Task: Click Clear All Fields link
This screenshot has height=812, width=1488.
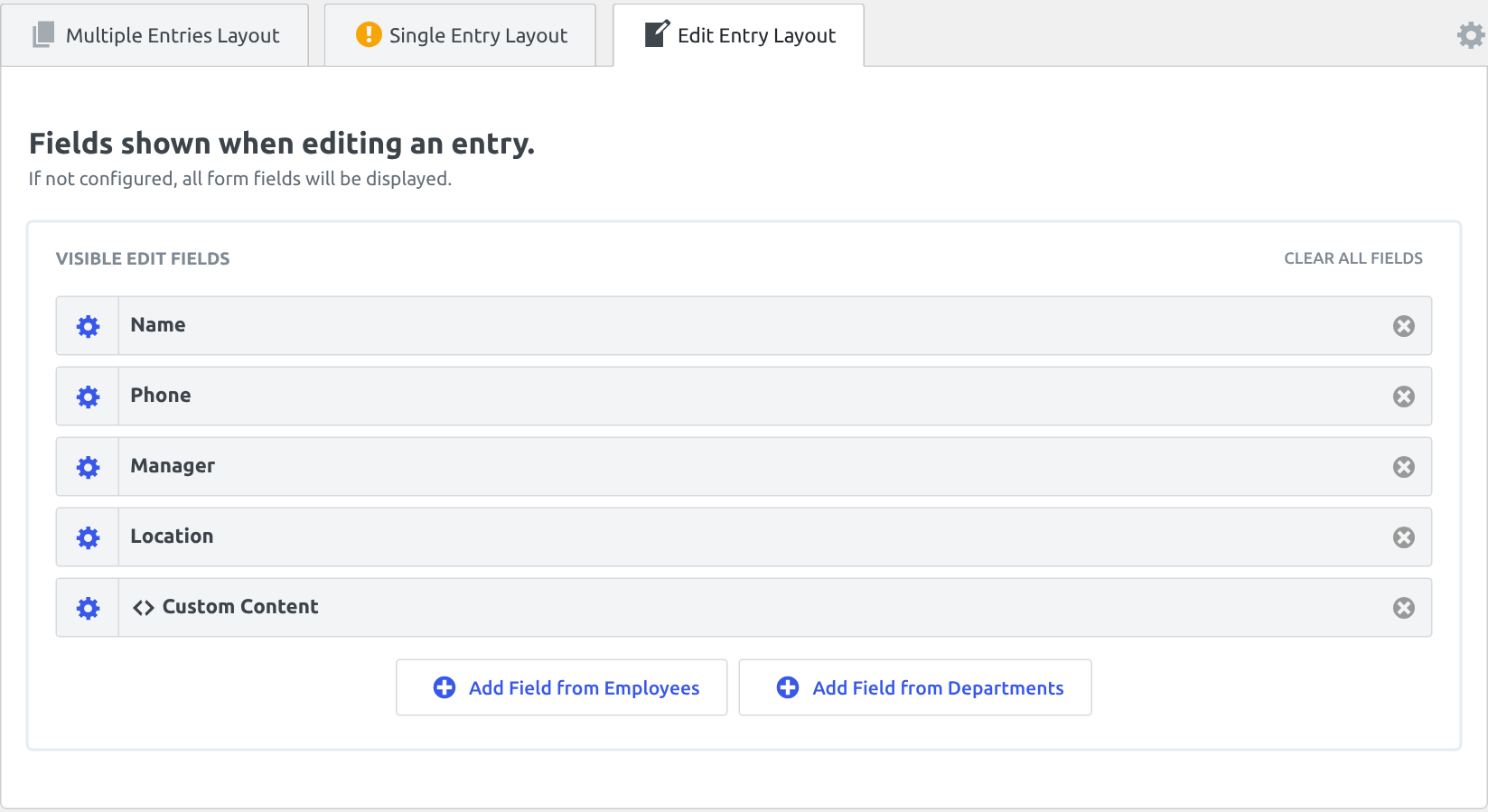Action: tap(1353, 258)
